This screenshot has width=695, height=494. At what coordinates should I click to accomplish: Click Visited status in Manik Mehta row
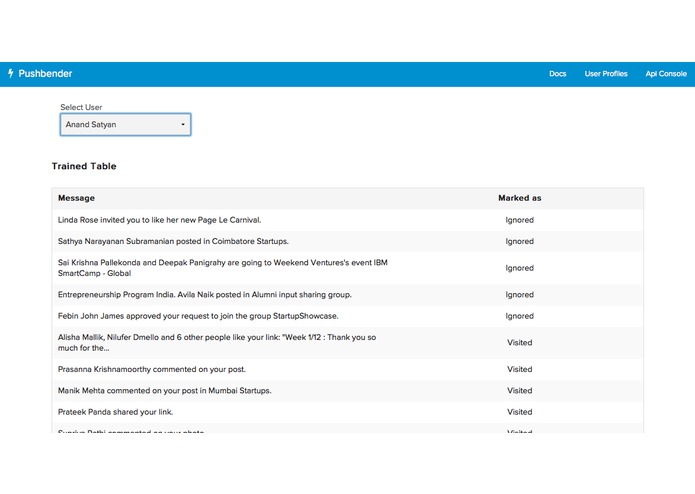(519, 390)
